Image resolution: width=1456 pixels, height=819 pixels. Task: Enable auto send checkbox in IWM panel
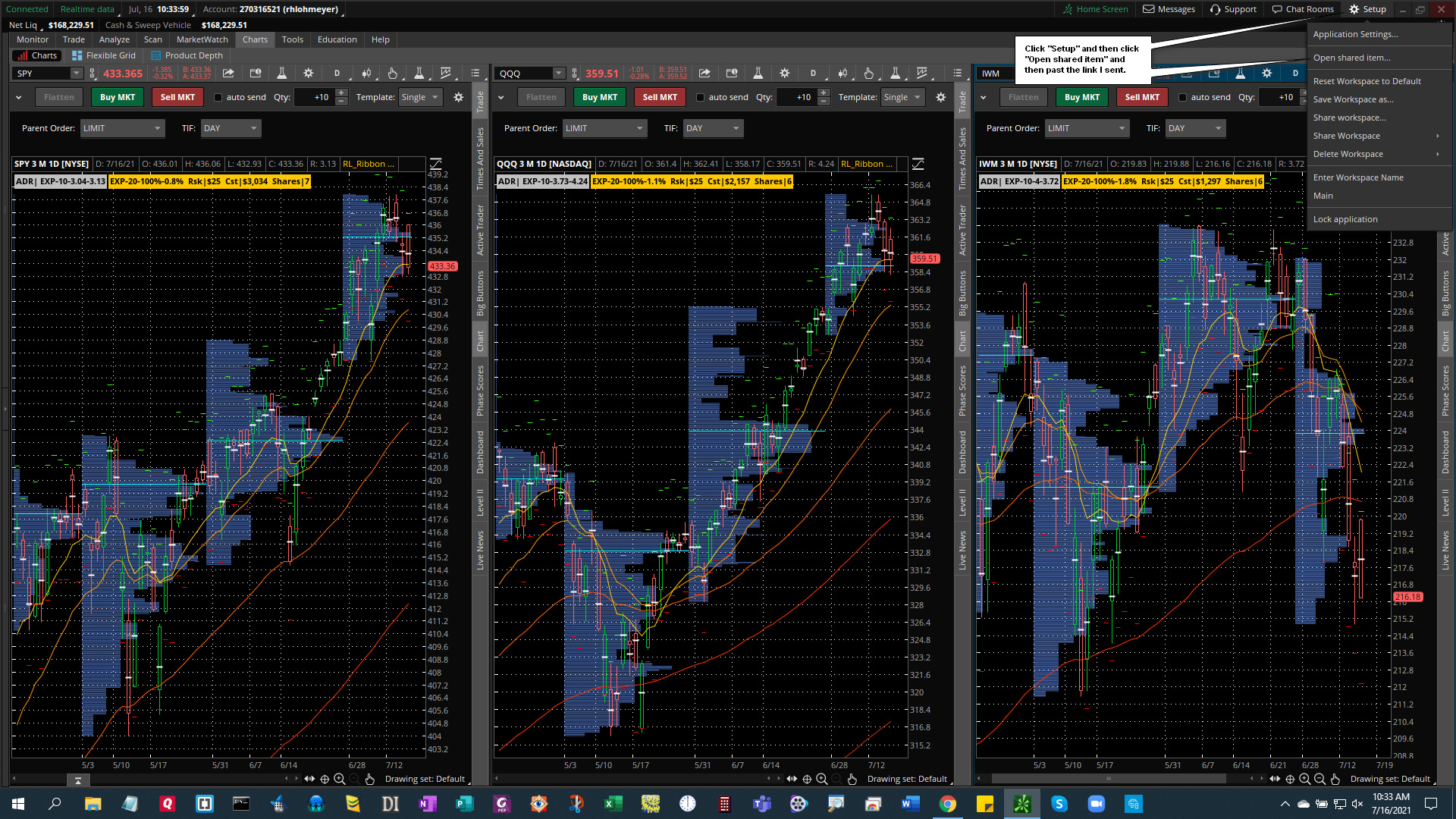[x=1183, y=97]
